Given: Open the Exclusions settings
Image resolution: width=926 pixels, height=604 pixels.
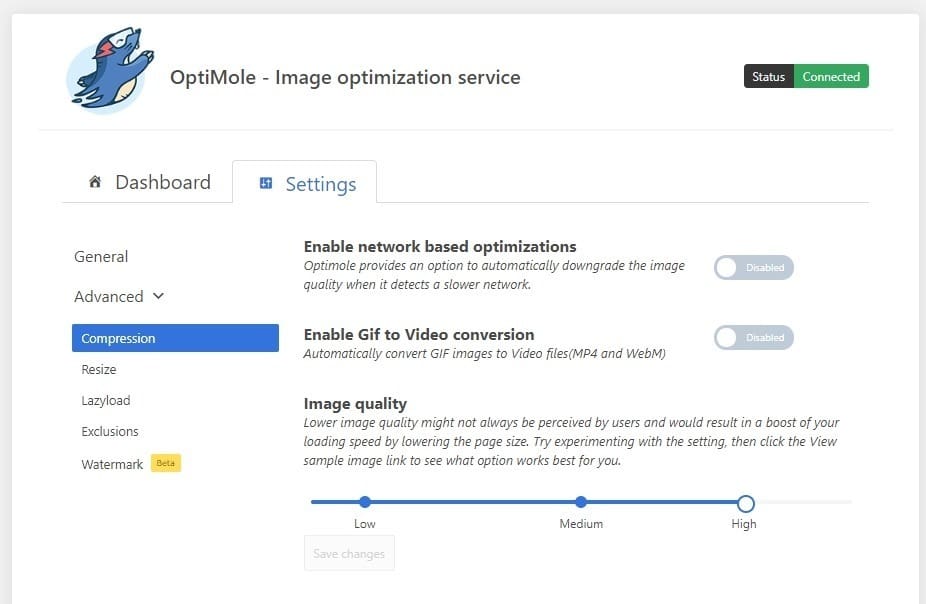Looking at the screenshot, I should pos(110,432).
